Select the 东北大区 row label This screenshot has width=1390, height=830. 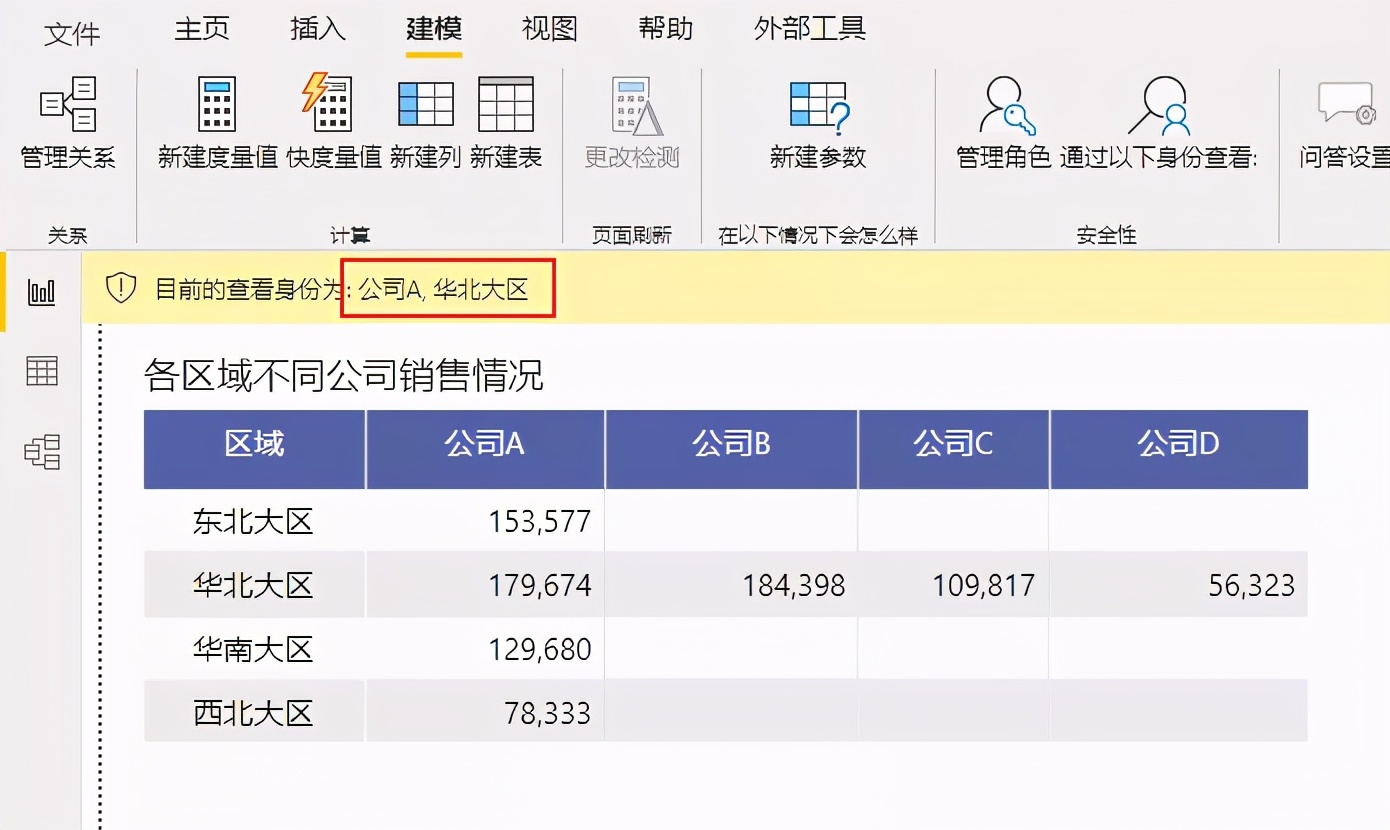(253, 521)
